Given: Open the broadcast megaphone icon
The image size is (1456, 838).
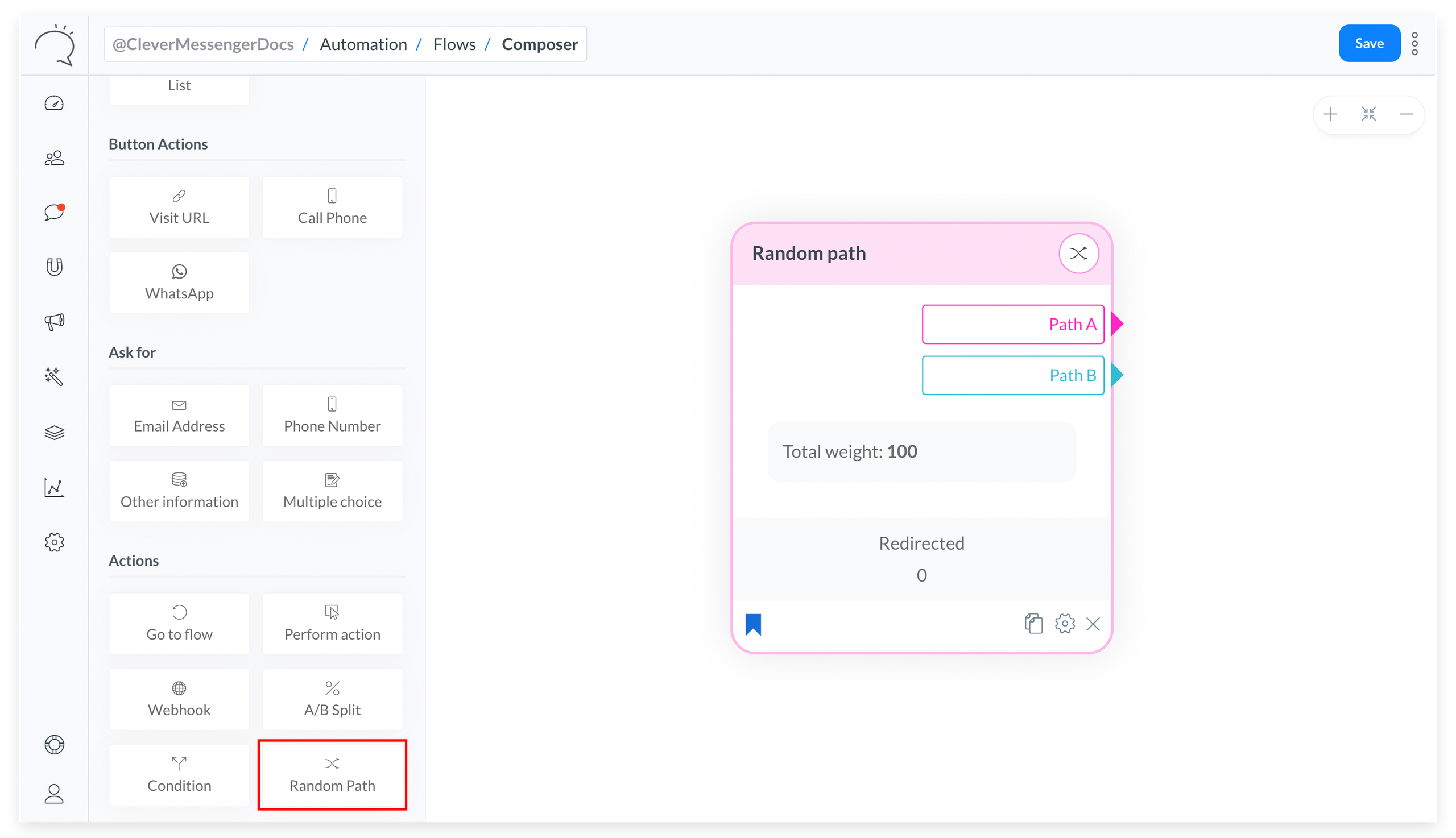Looking at the screenshot, I should pyautogui.click(x=54, y=322).
